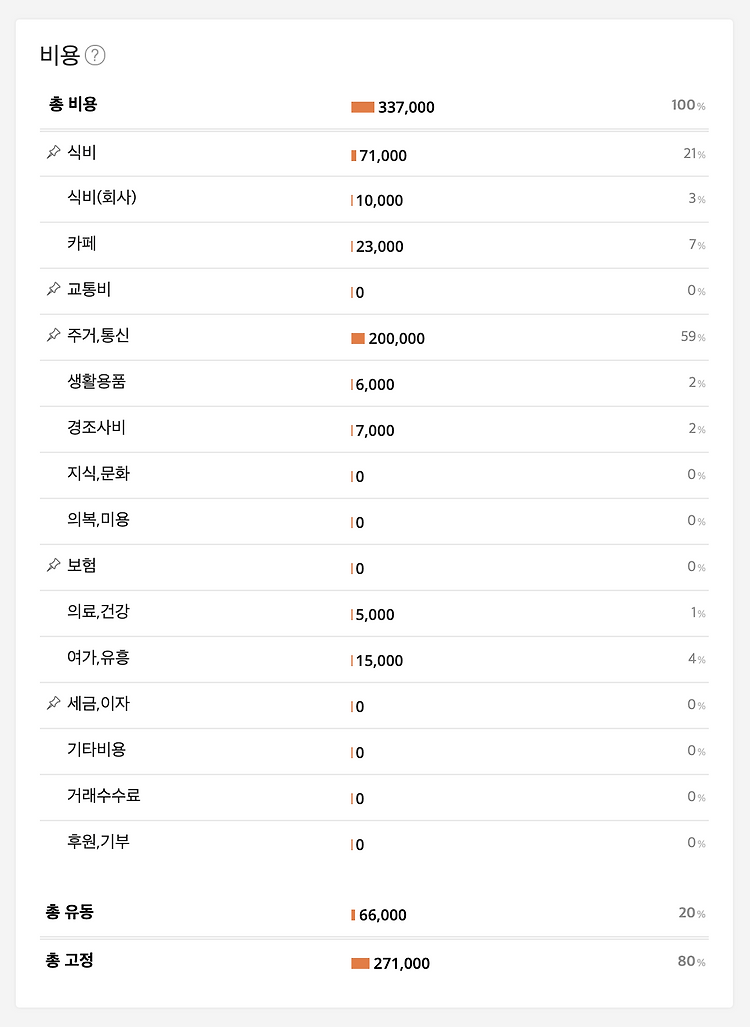Click the 총 고정 271,000 amount
Screen dimensions: 750x1027
(402, 963)
